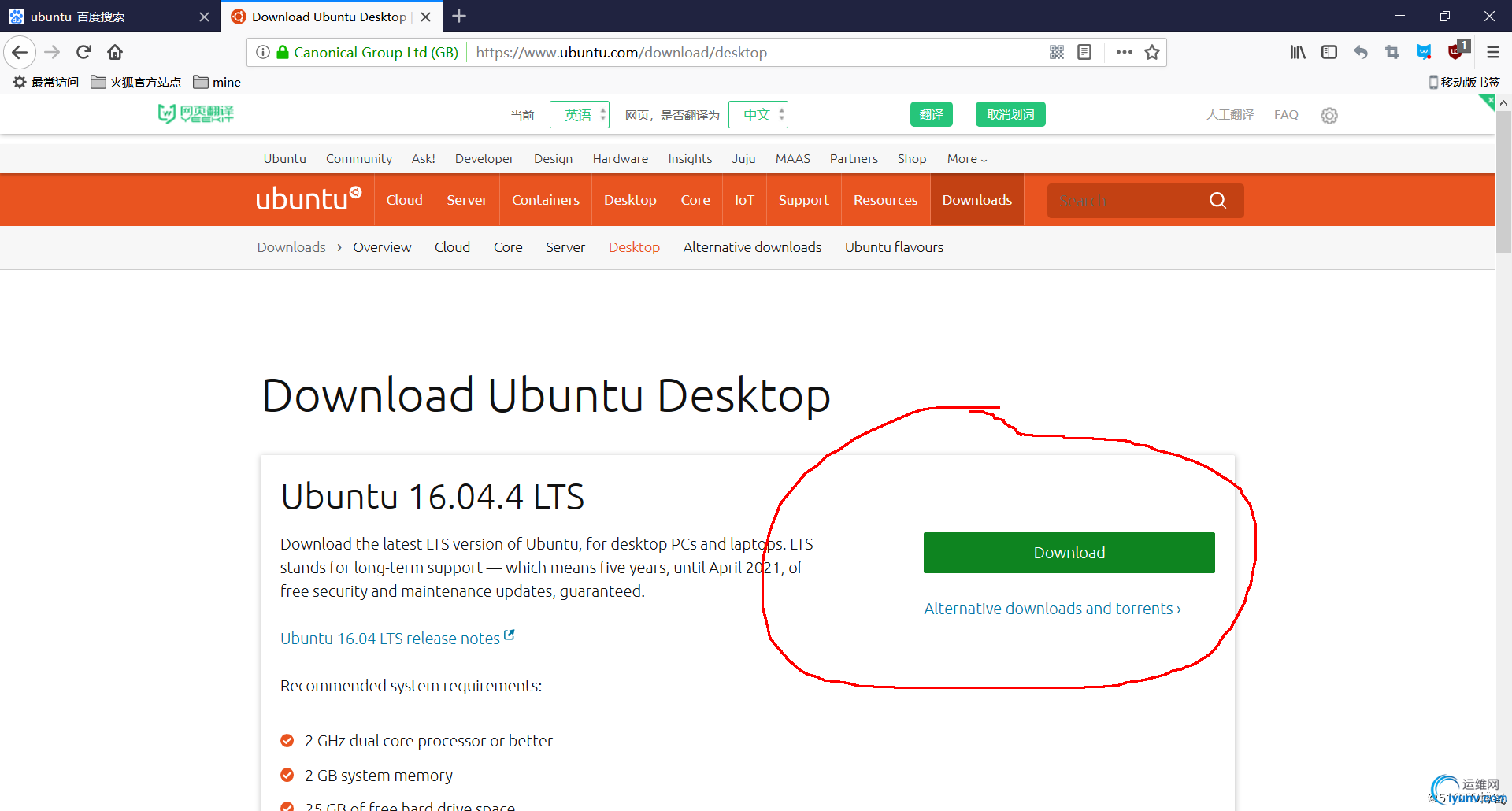This screenshot has width=1512, height=811.
Task: Close the Download Ubuntu Desktop tab
Action: pos(425,17)
